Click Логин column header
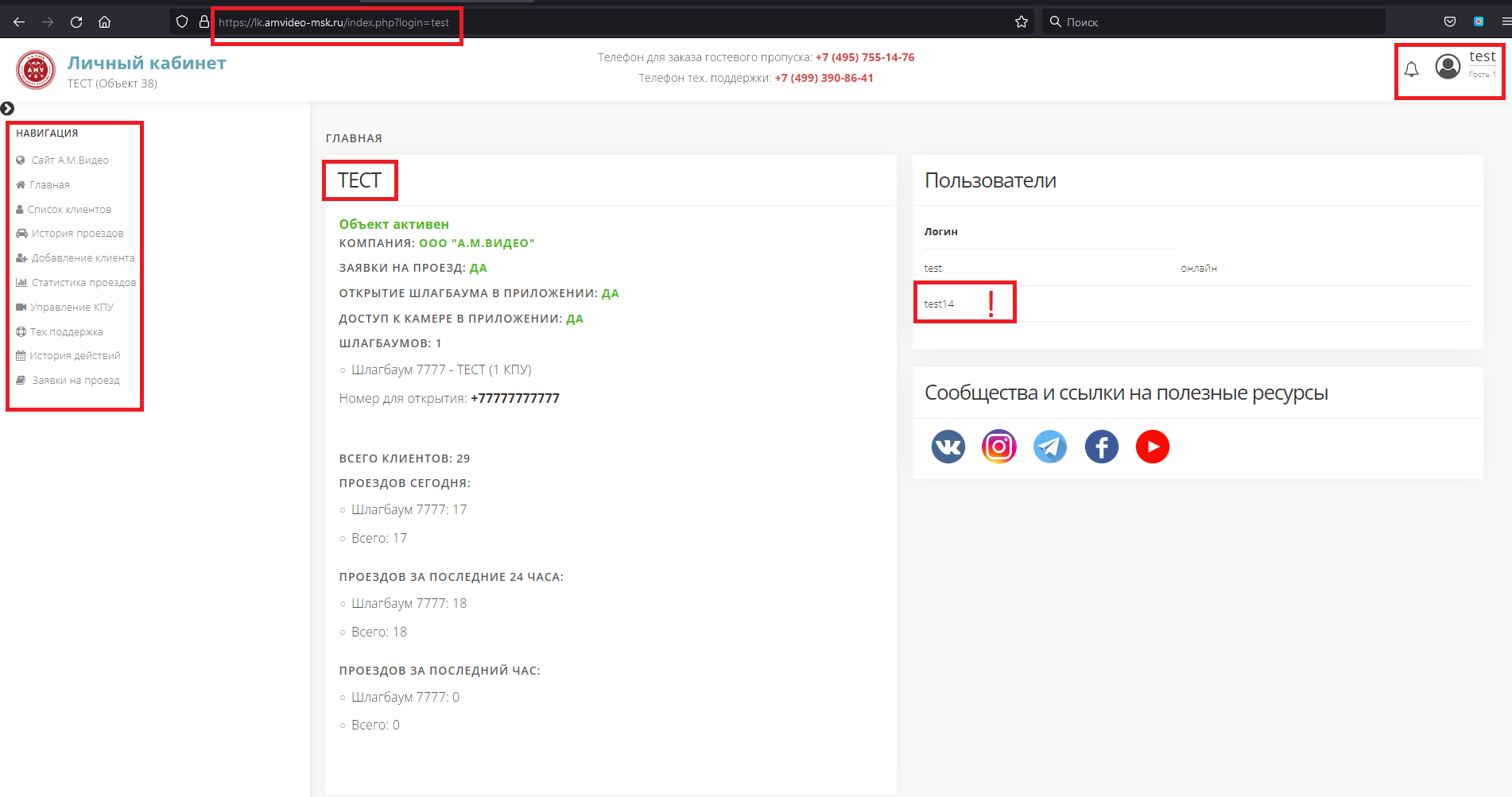Viewport: 1512px width, 797px height. pos(940,232)
